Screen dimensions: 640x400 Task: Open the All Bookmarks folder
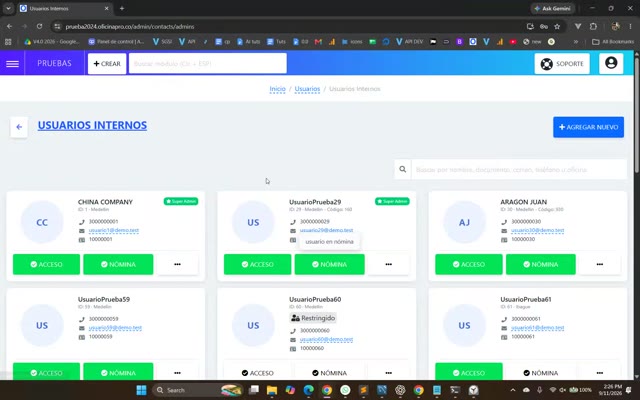coord(612,41)
